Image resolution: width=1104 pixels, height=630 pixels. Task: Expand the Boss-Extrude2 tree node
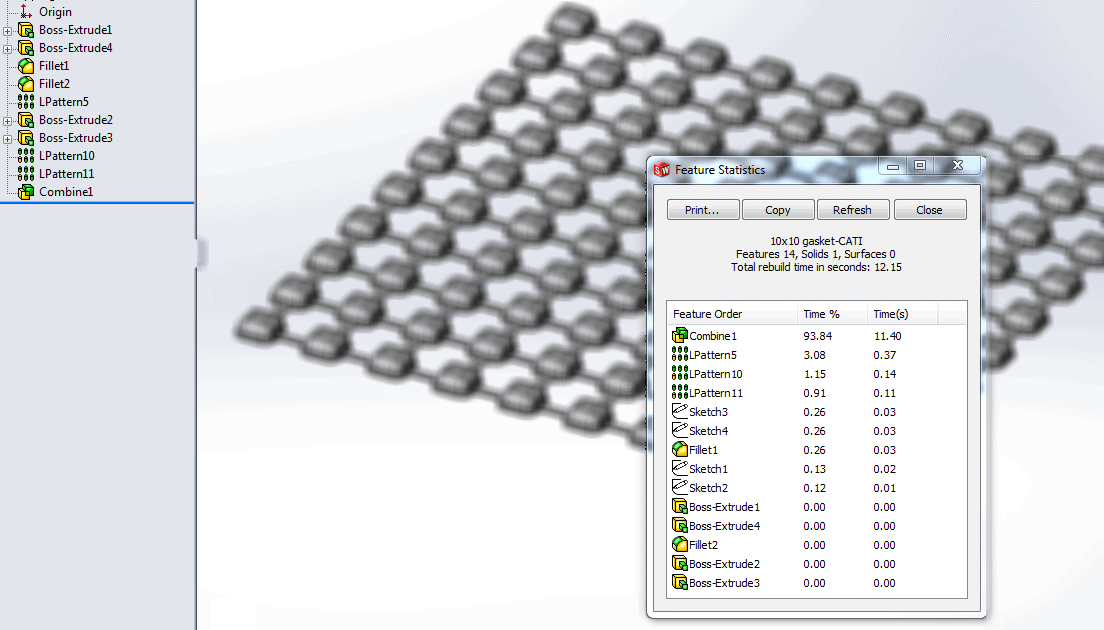(8, 120)
